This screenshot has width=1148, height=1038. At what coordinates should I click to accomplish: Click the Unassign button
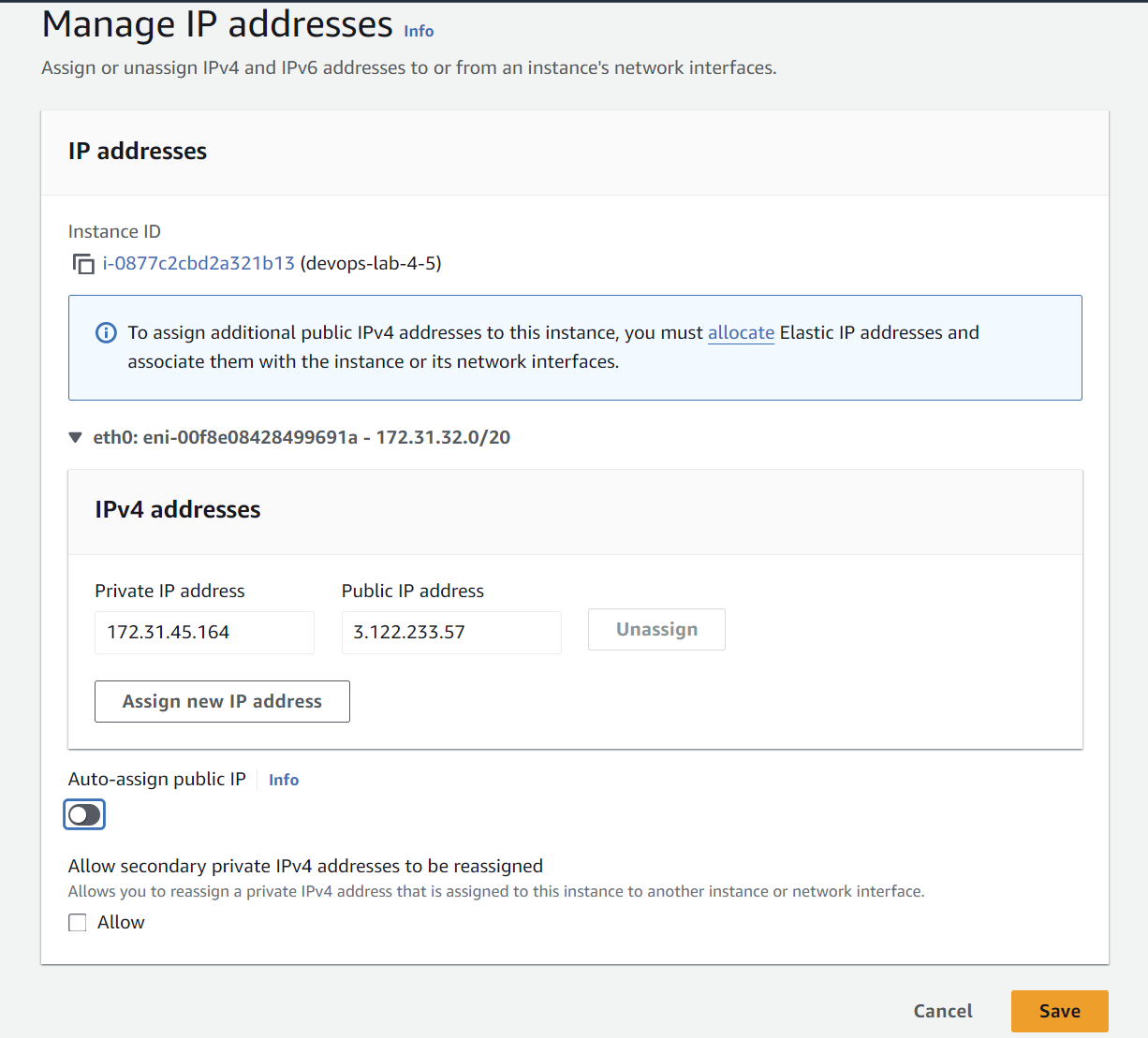[656, 630]
